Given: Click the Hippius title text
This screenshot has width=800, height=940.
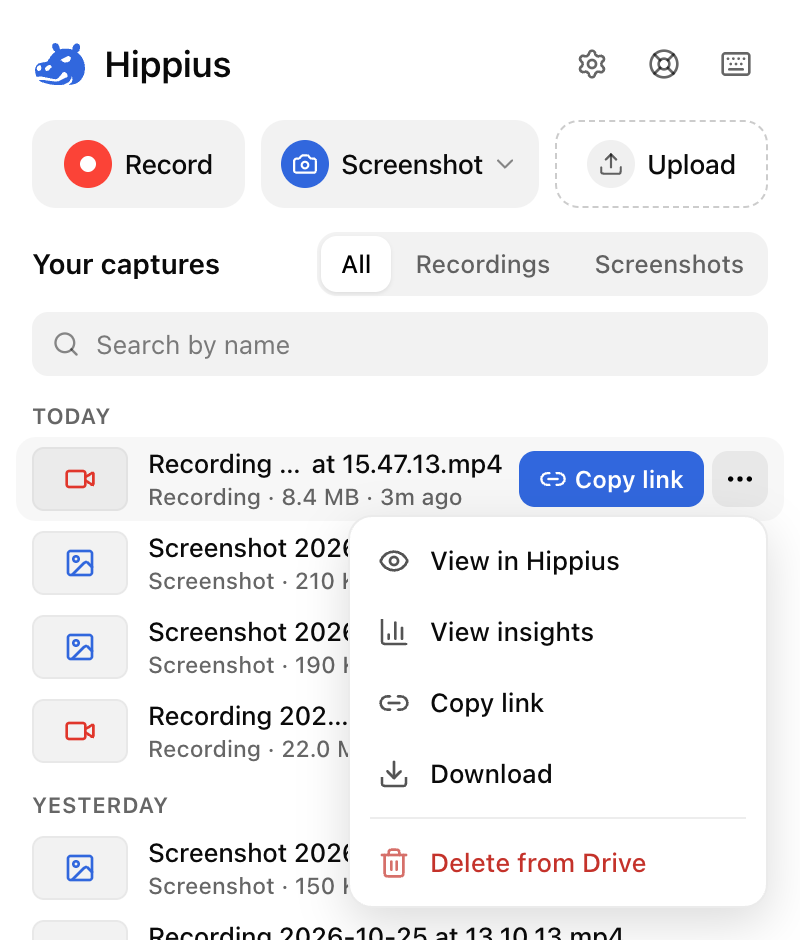Looking at the screenshot, I should 168,65.
